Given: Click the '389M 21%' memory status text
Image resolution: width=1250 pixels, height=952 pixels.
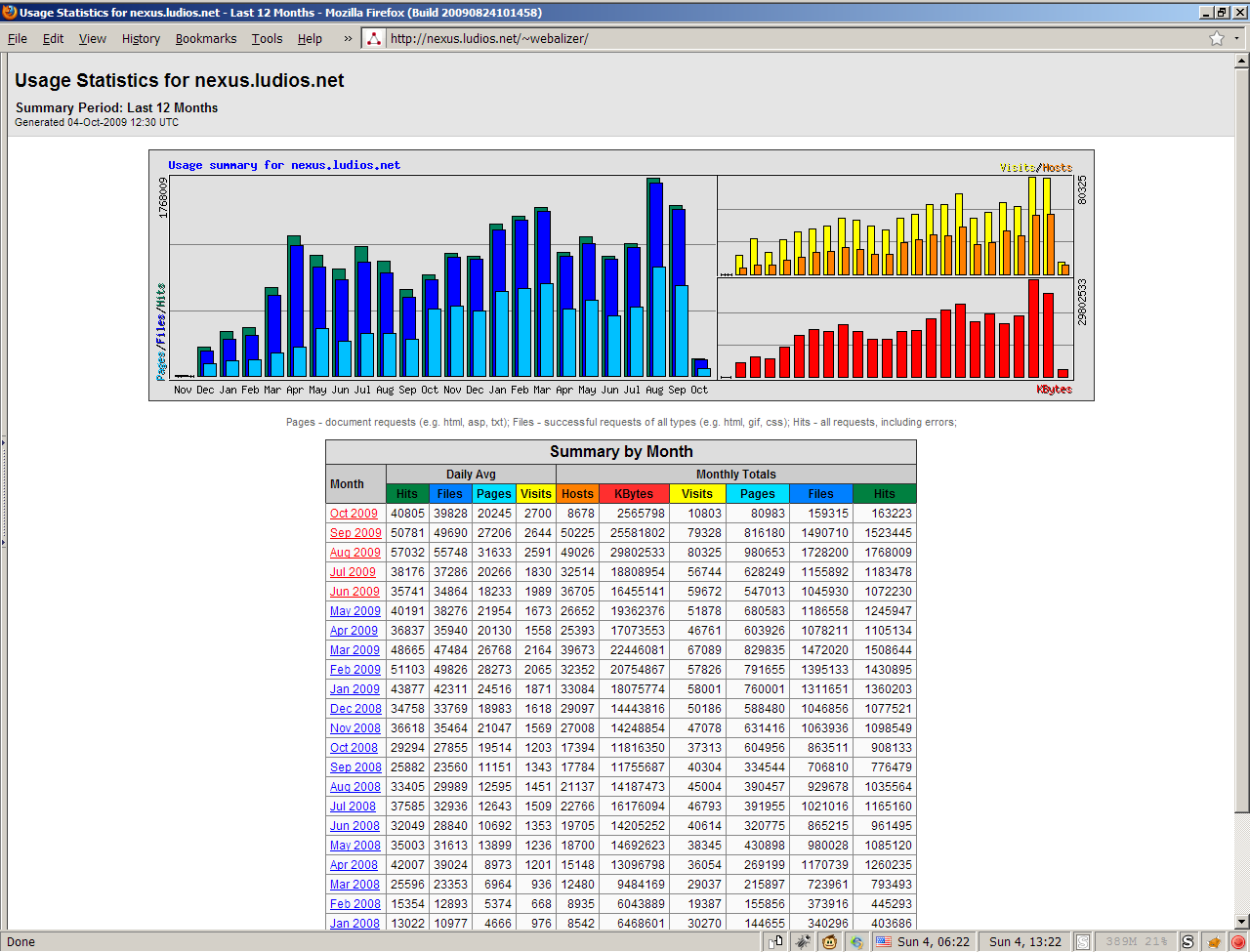Looking at the screenshot, I should (x=1136, y=941).
